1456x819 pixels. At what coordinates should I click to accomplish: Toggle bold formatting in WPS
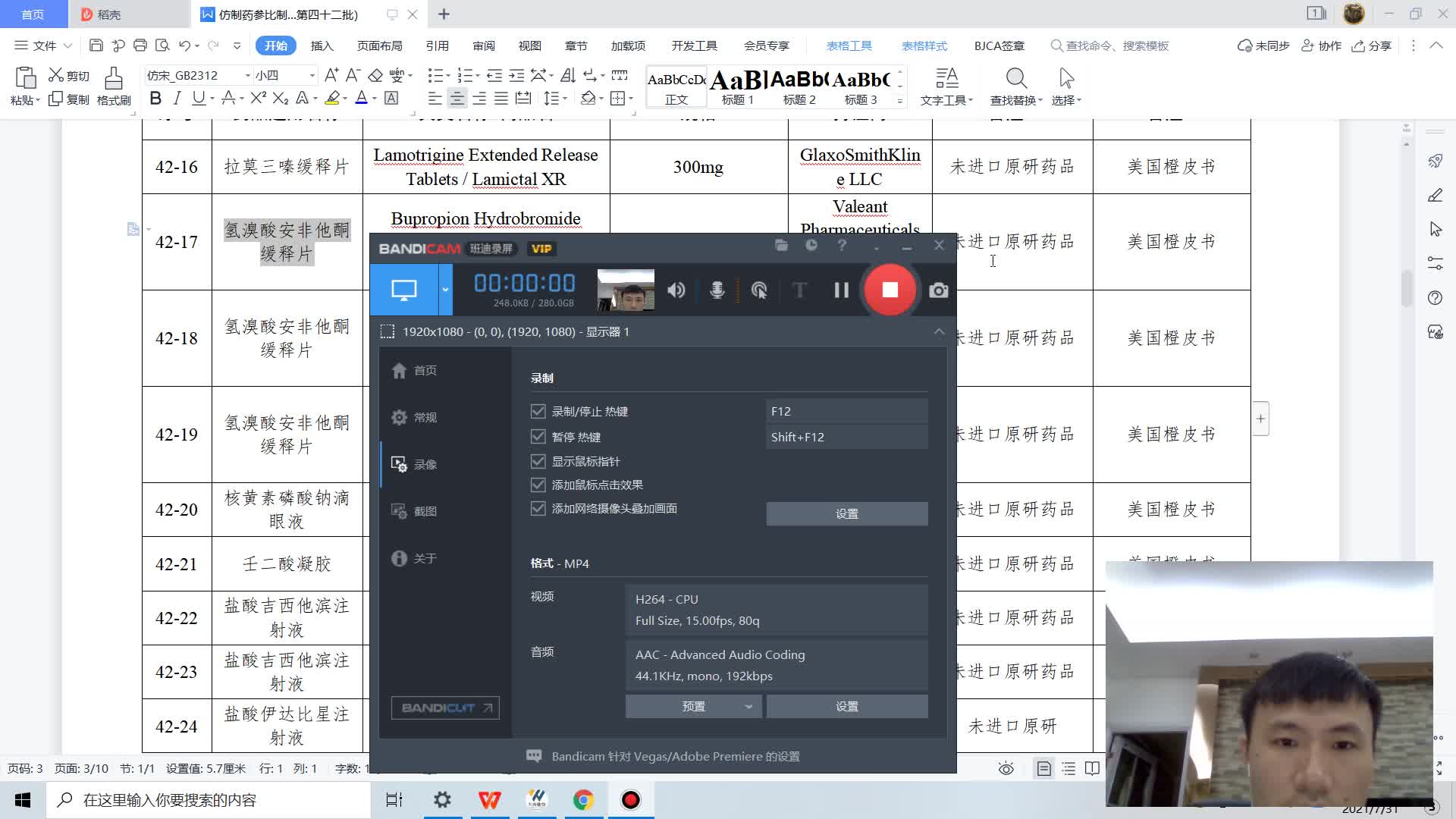coord(155,98)
